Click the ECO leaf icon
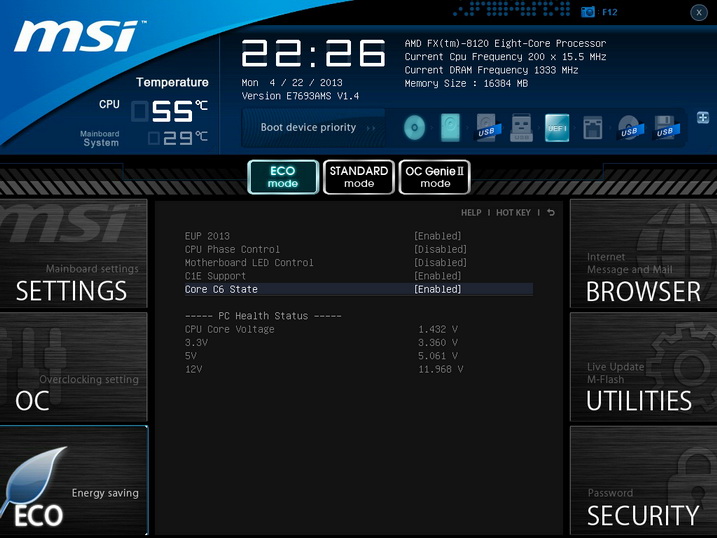The width and height of the screenshot is (717, 538). 33,478
